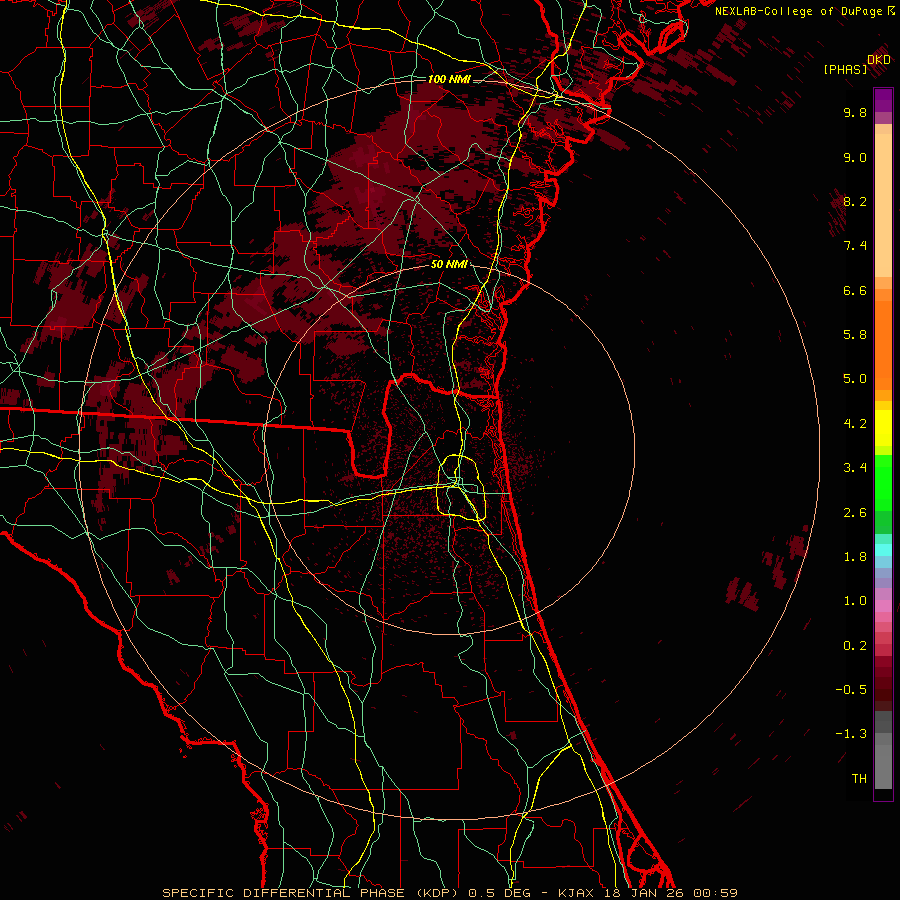The image size is (900, 900).
Task: Click the bright green color bar segment
Action: [883, 482]
